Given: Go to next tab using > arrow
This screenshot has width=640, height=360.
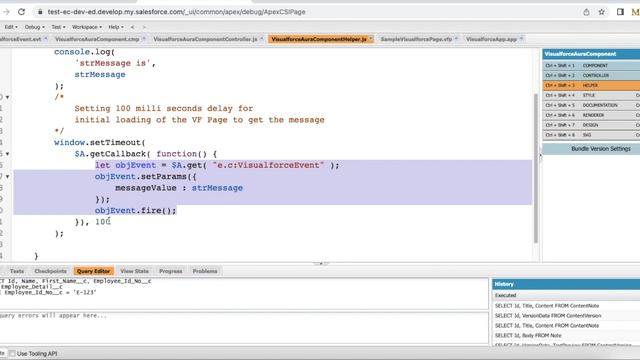Looking at the screenshot, I should (x=144, y=27).
